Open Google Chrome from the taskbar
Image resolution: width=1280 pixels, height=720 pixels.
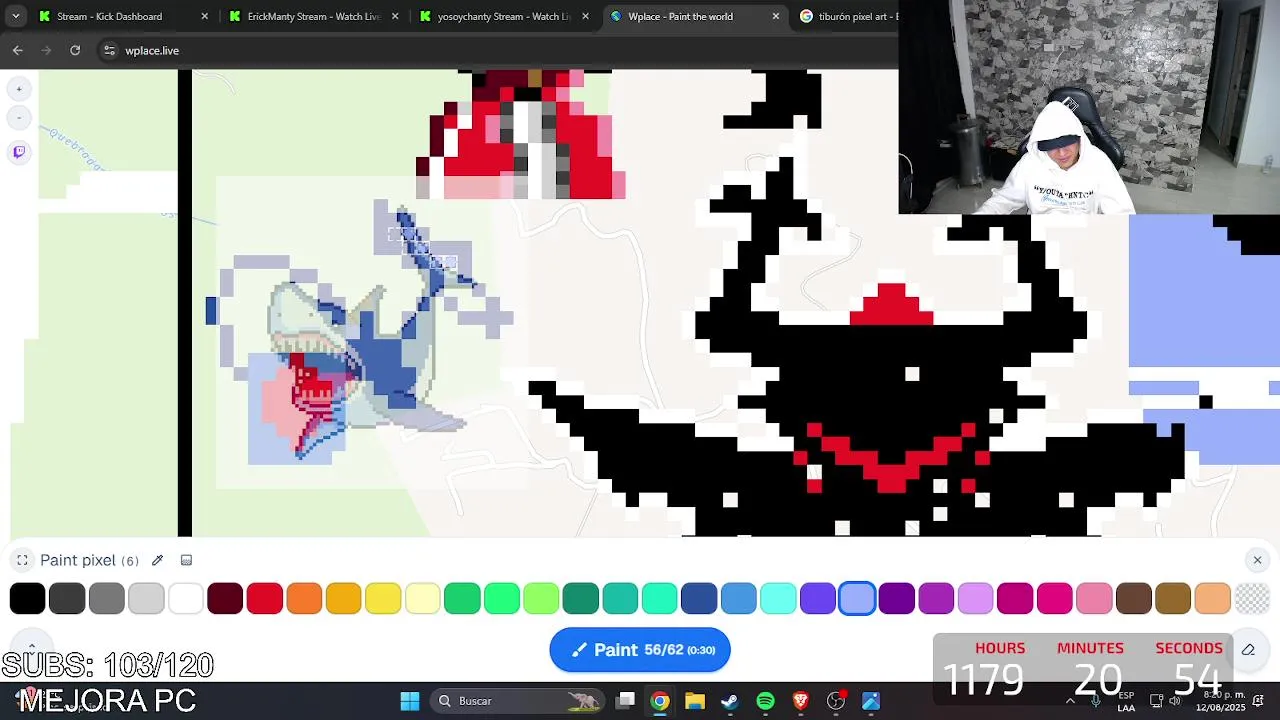tap(660, 701)
